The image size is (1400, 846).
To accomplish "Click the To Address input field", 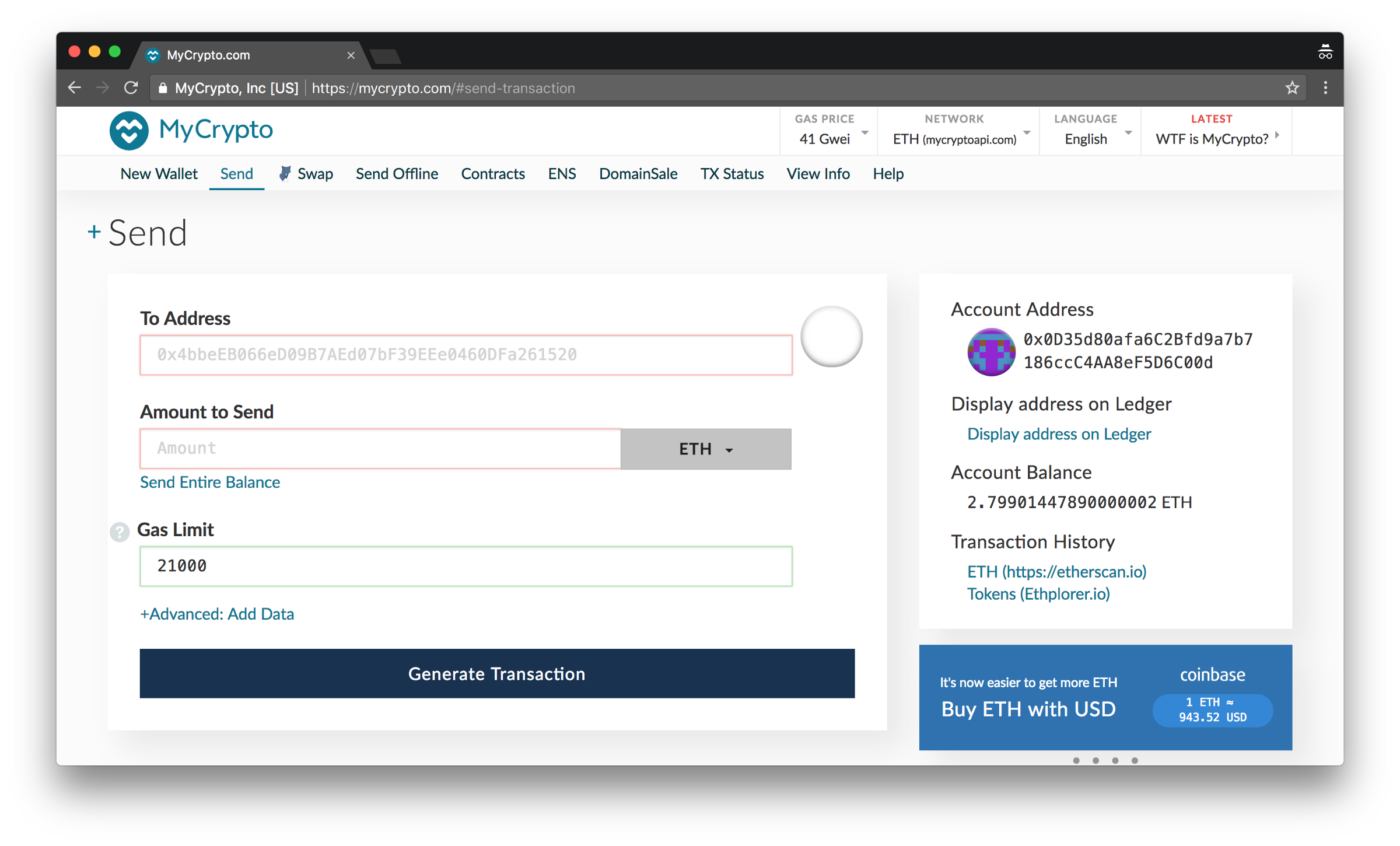I will pyautogui.click(x=466, y=355).
